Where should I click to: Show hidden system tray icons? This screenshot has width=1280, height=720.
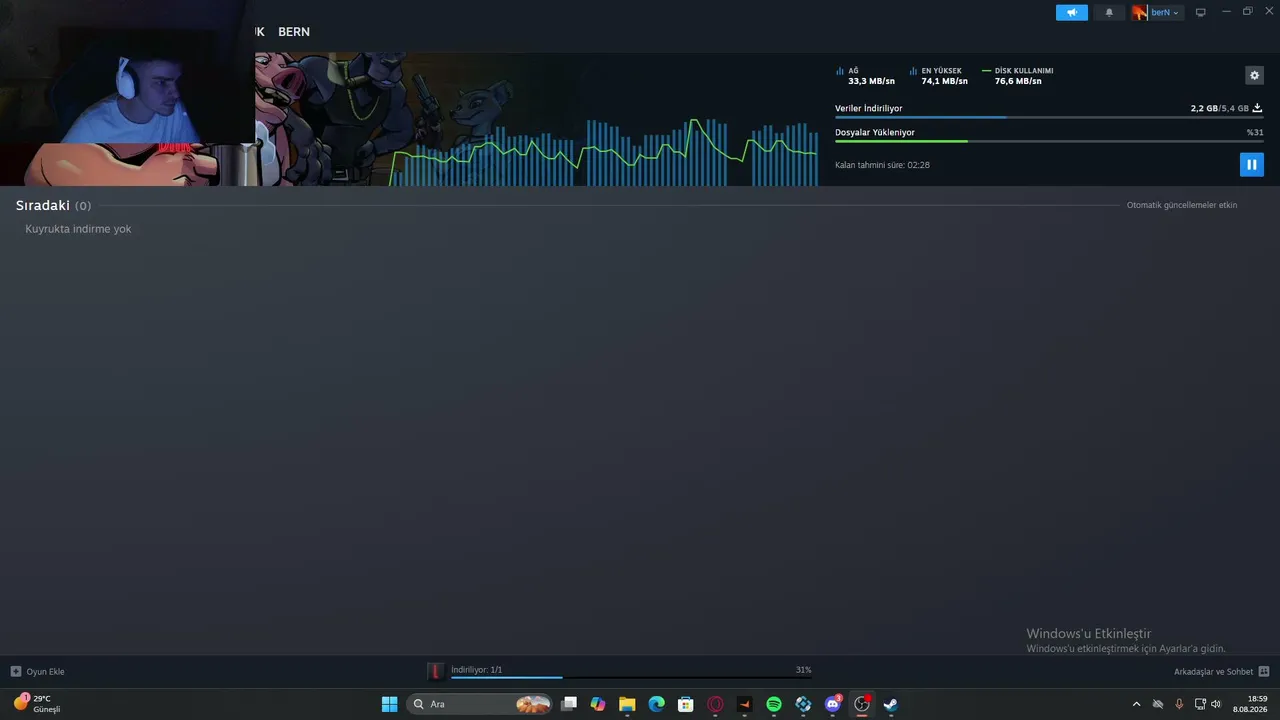click(1136, 704)
